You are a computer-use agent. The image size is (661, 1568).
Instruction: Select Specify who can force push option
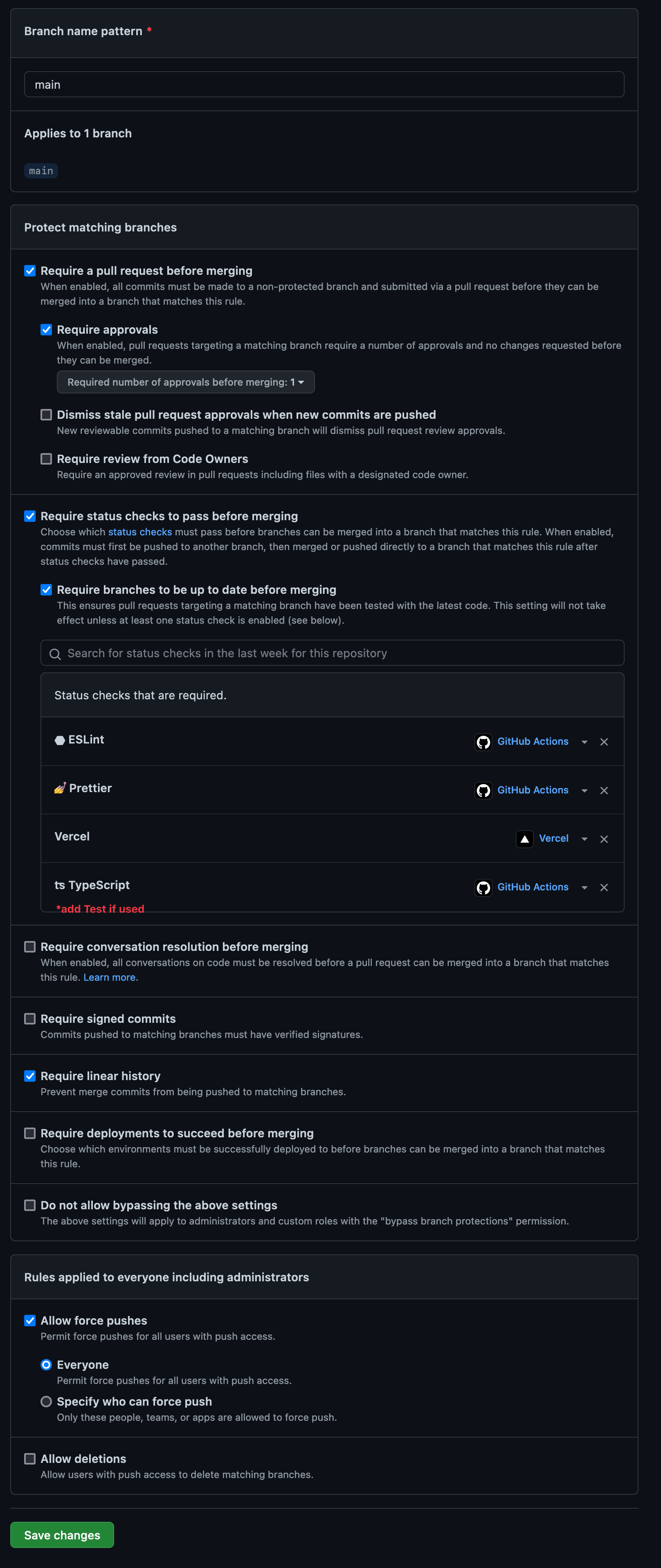point(46,1401)
